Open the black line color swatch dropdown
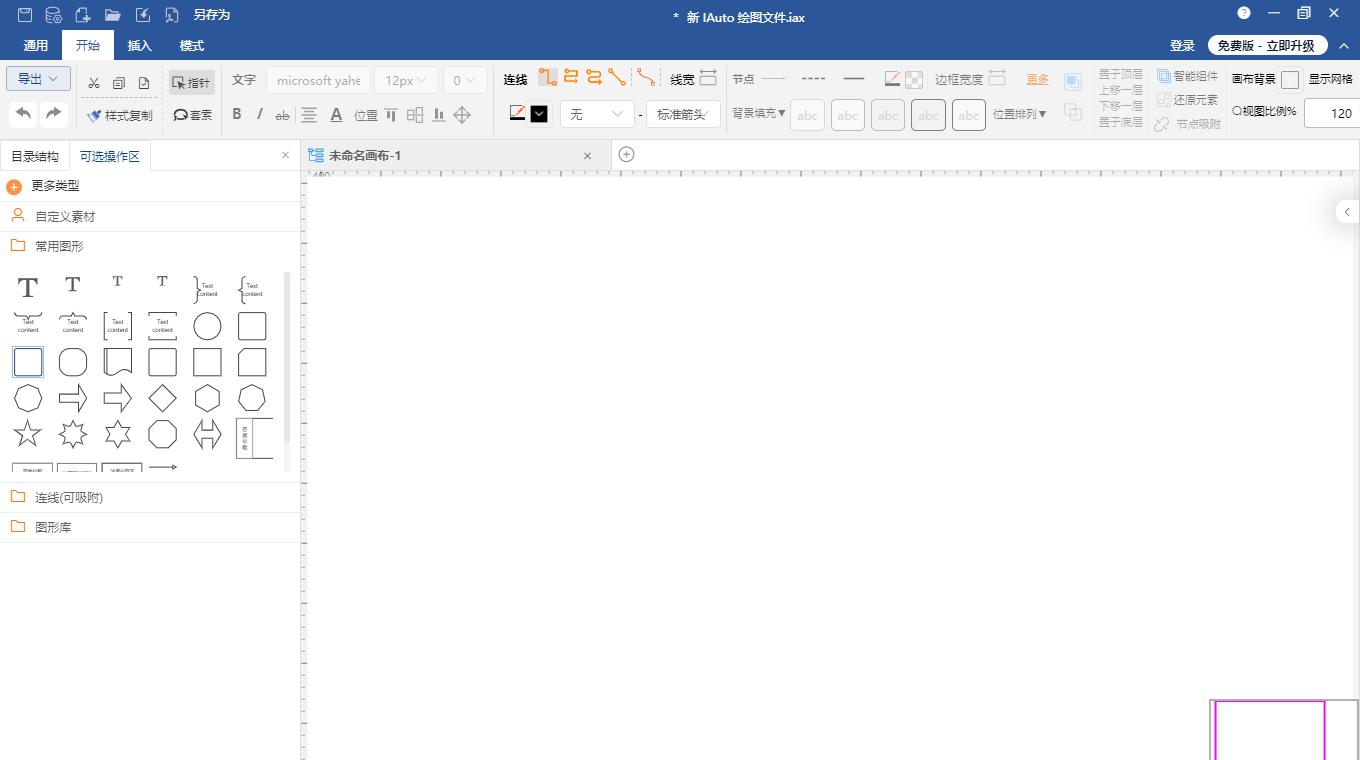 coord(539,114)
